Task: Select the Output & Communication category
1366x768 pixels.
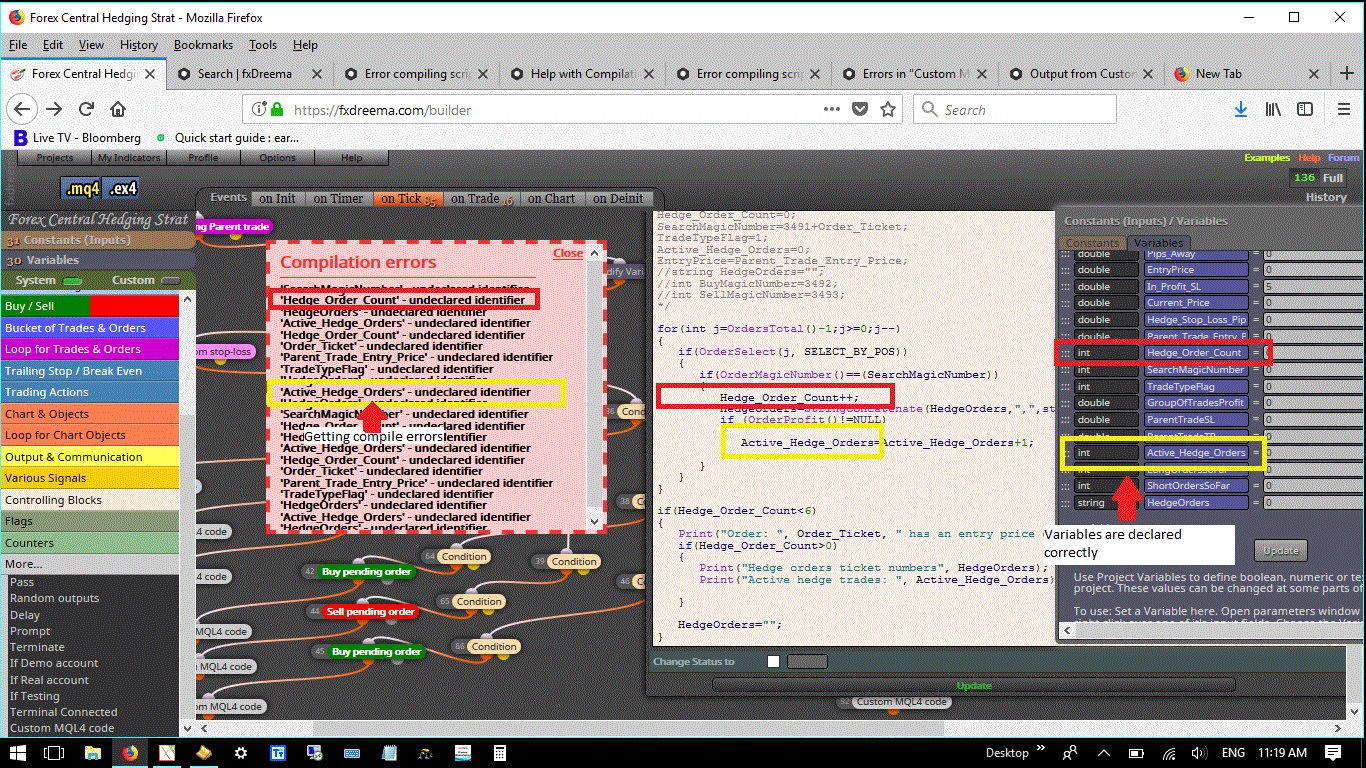Action: (90, 457)
